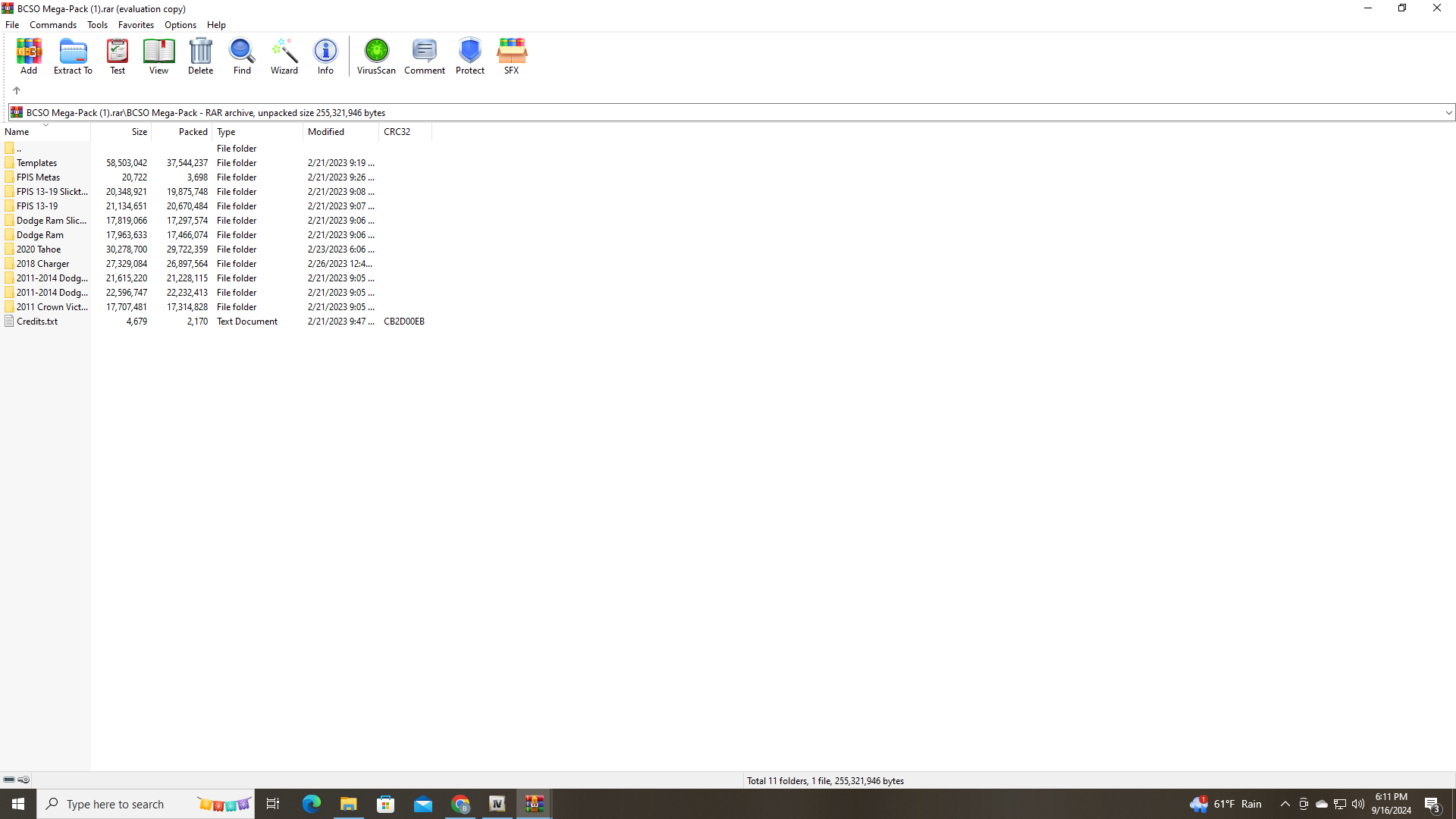Expand the archive path dropdown arrow
Screen dimensions: 1456x819
(1448, 113)
